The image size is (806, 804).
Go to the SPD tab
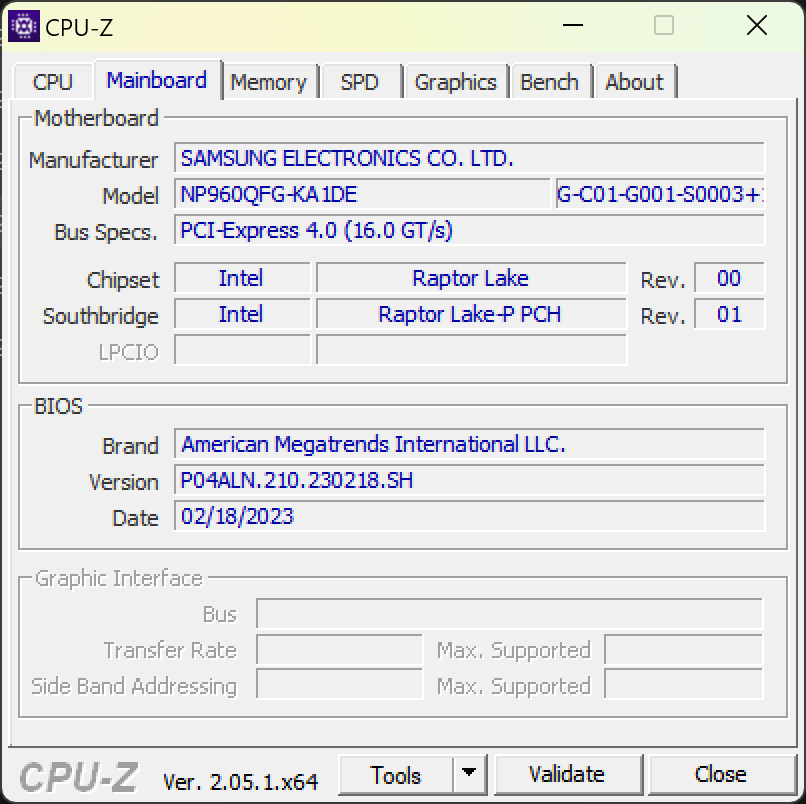tap(360, 82)
